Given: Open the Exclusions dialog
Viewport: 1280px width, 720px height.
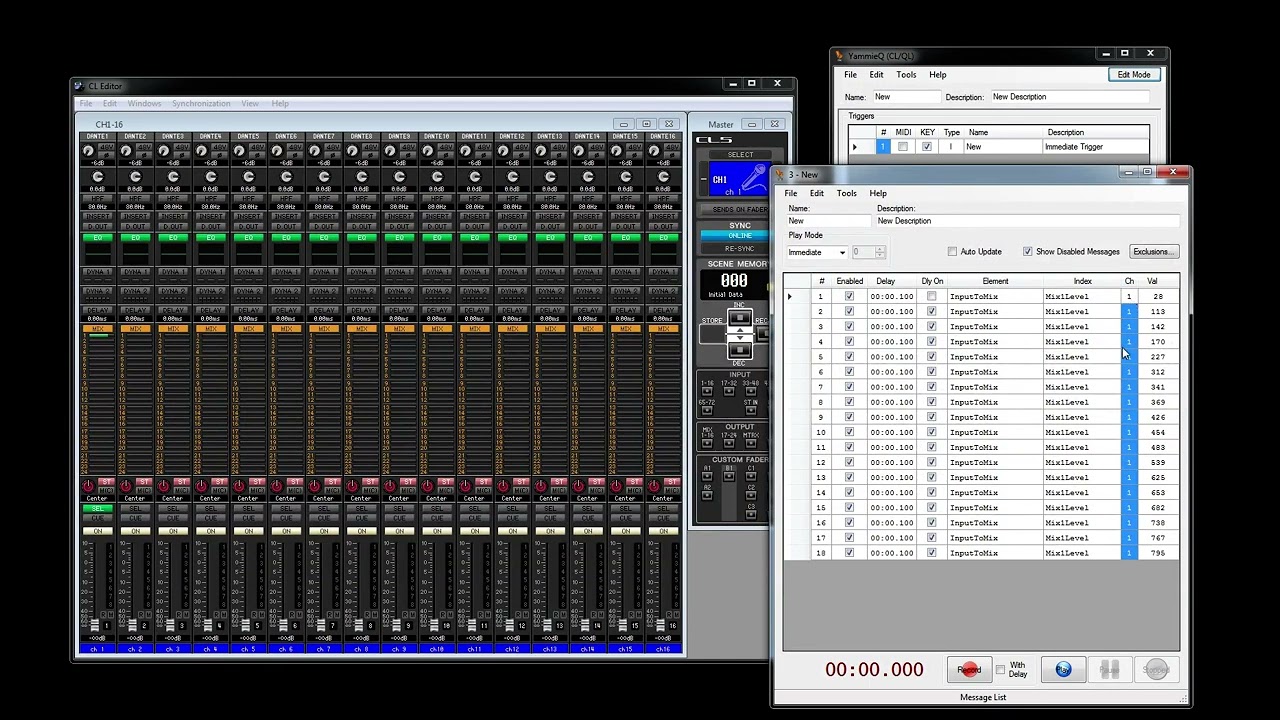Looking at the screenshot, I should [x=1153, y=252].
